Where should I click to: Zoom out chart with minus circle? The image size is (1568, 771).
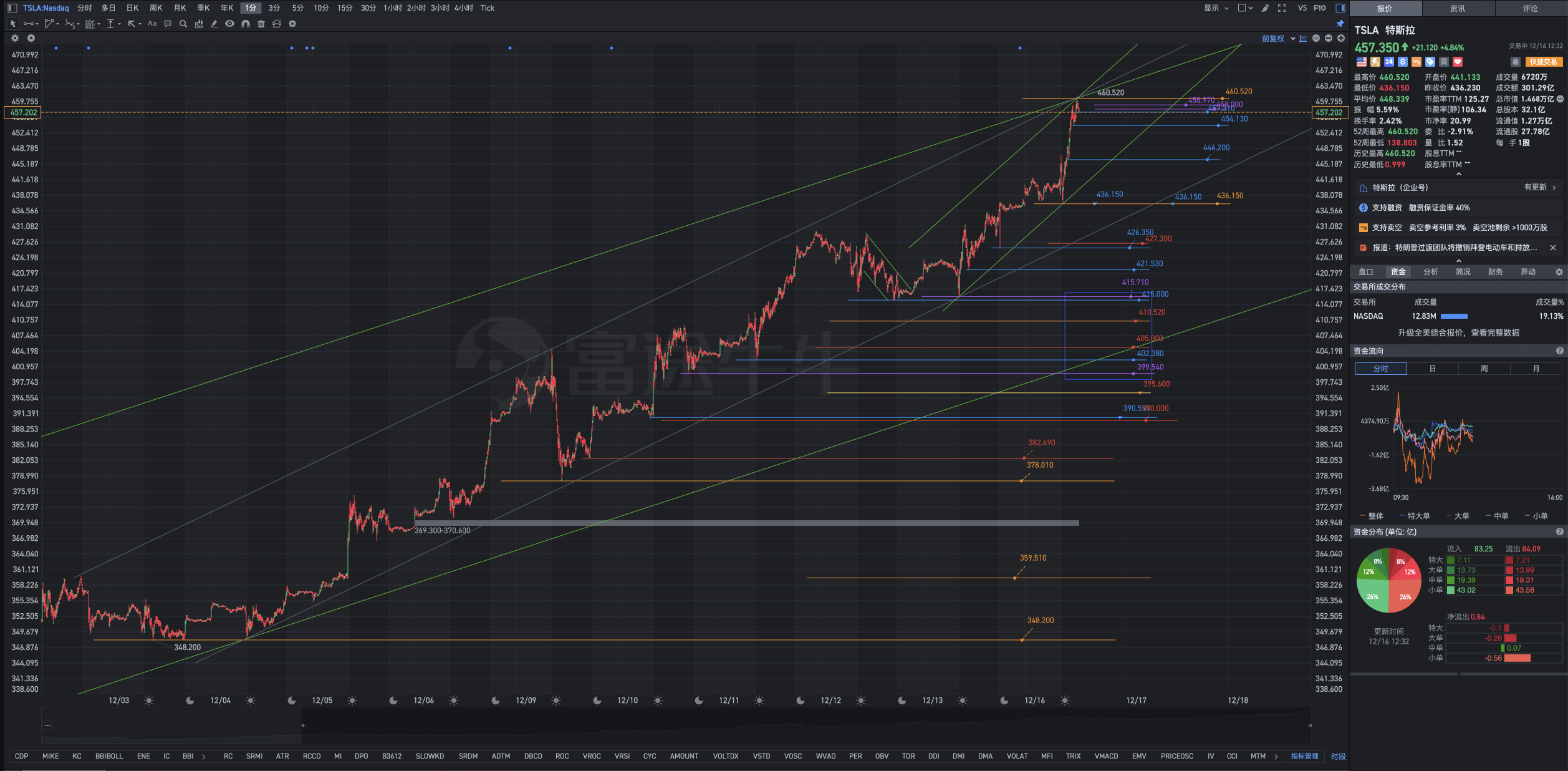click(x=1329, y=39)
